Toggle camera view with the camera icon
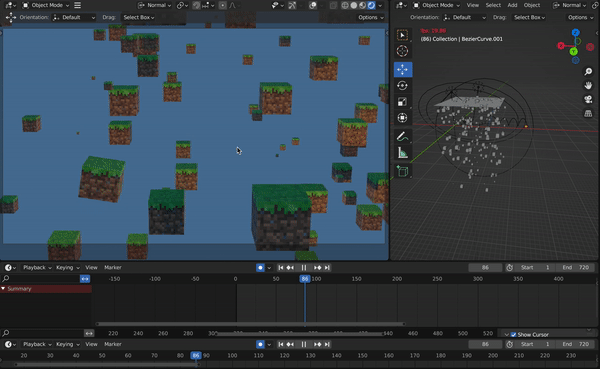The height and width of the screenshot is (369, 600). click(588, 100)
